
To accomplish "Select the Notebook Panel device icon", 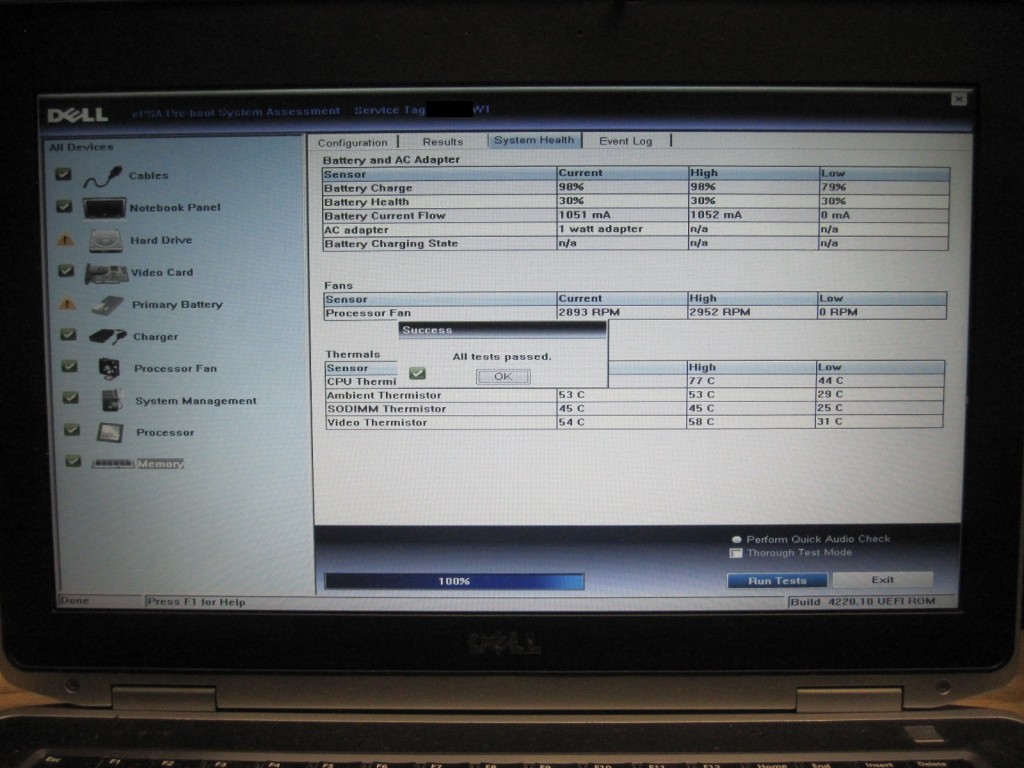I will coord(104,208).
